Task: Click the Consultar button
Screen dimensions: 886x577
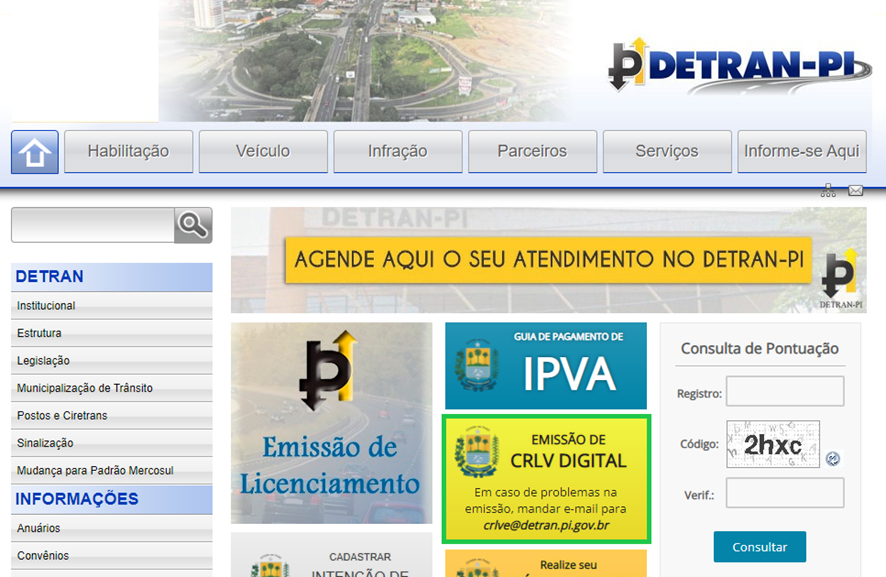Action: [759, 546]
